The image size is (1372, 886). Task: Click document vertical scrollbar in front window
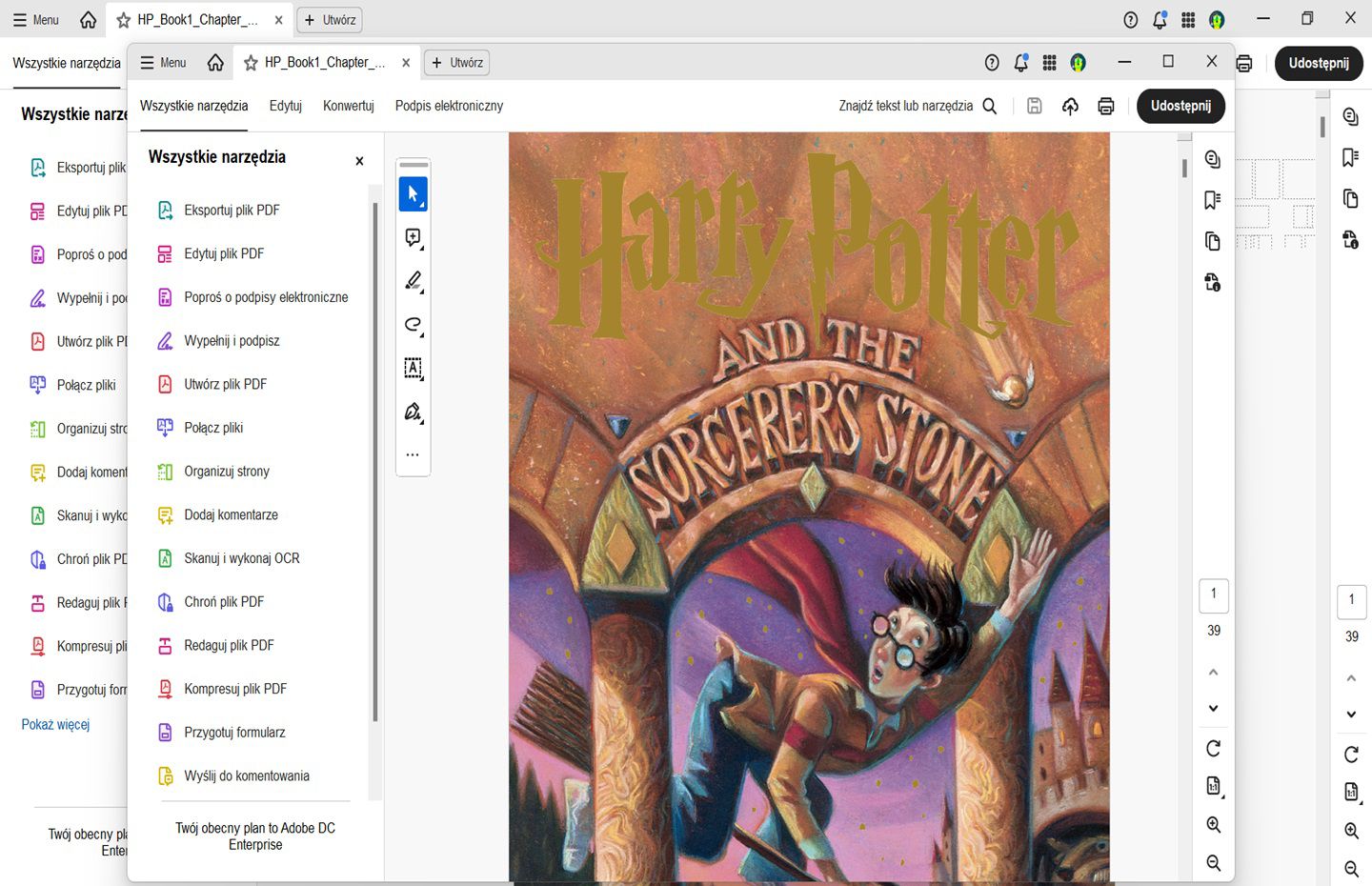1184,169
